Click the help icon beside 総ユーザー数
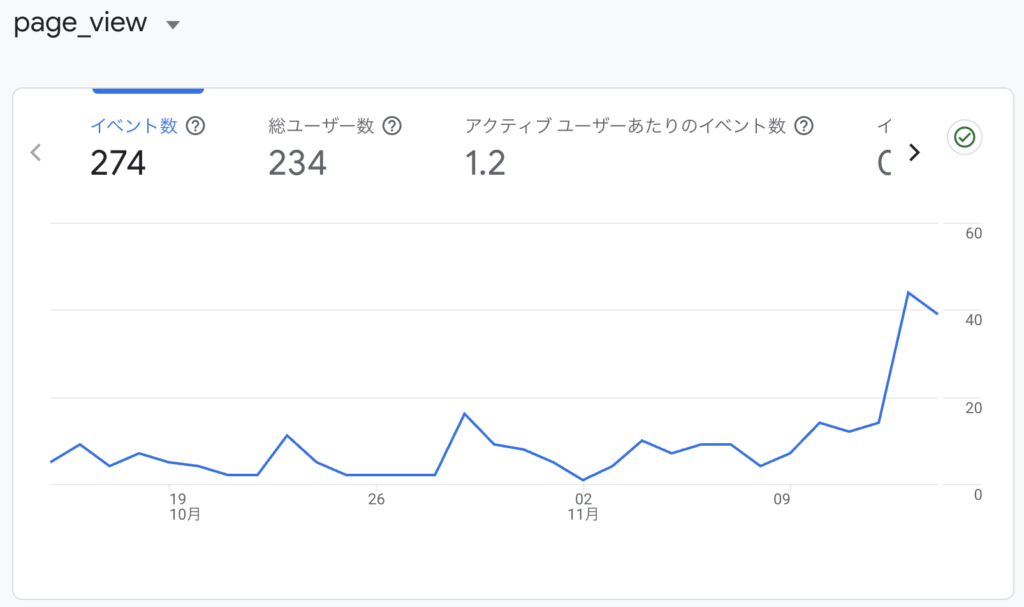The width and height of the screenshot is (1024, 607). [392, 126]
